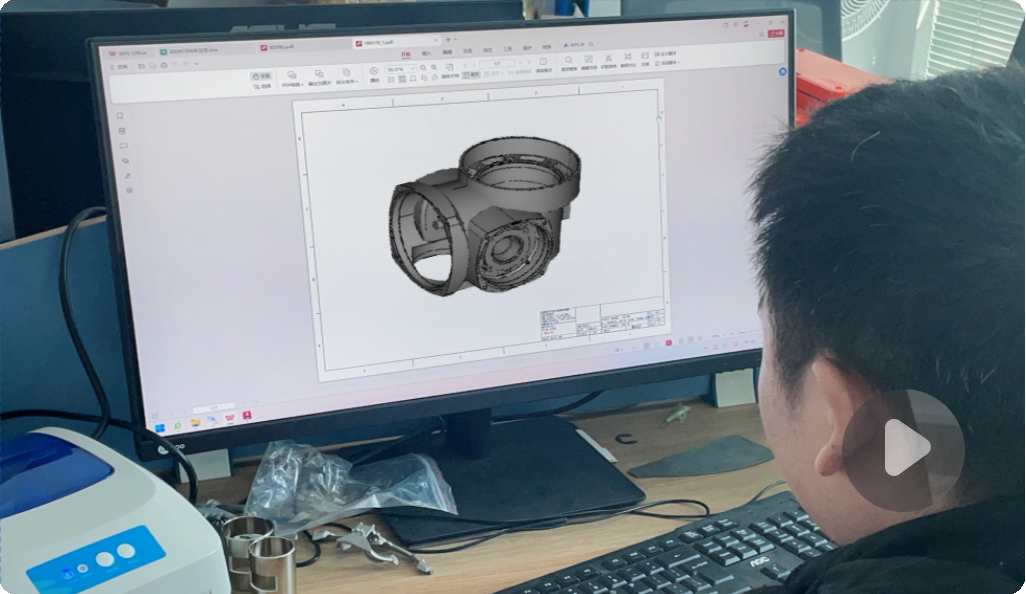Screen dimensions: 1026x594
Task: Click the 旋转文档 rotate document icon
Action: click(x=450, y=71)
